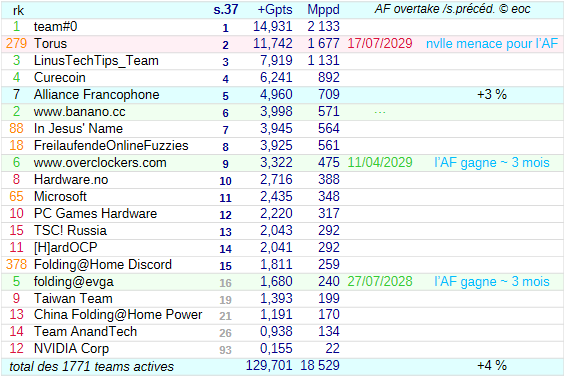Select the total Mppd value '18 529'
This screenshot has width=565, height=377.
pyautogui.click(x=320, y=365)
